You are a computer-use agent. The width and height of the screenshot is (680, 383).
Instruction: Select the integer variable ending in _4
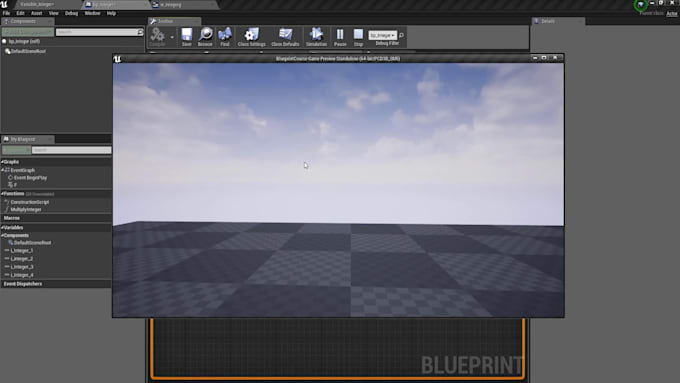click(x=22, y=275)
